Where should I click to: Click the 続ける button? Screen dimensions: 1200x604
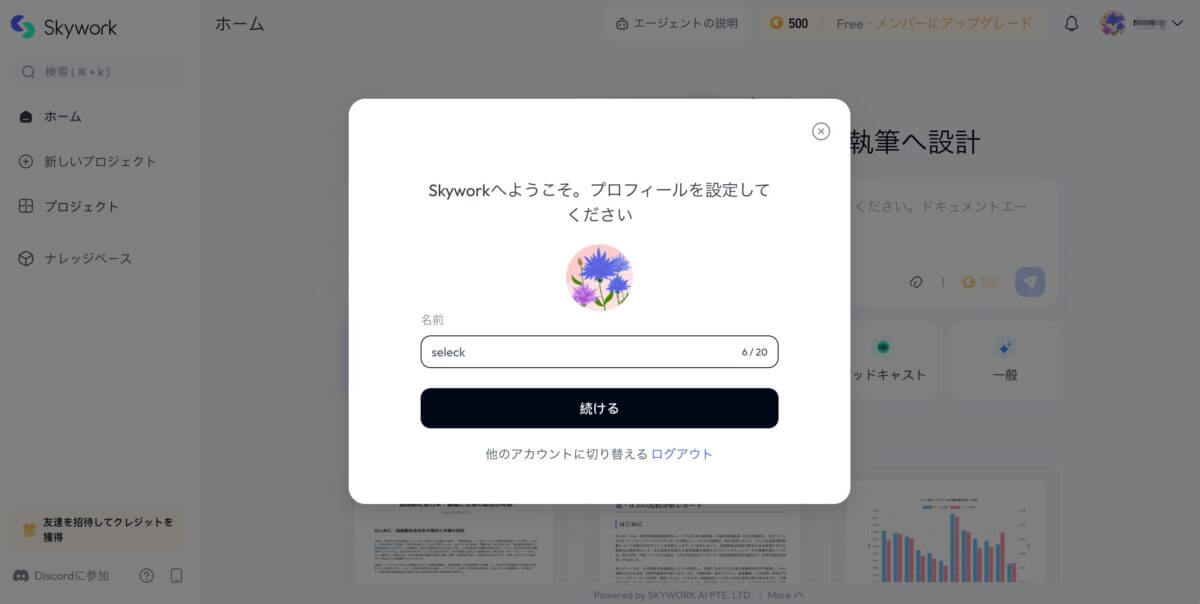click(x=599, y=408)
